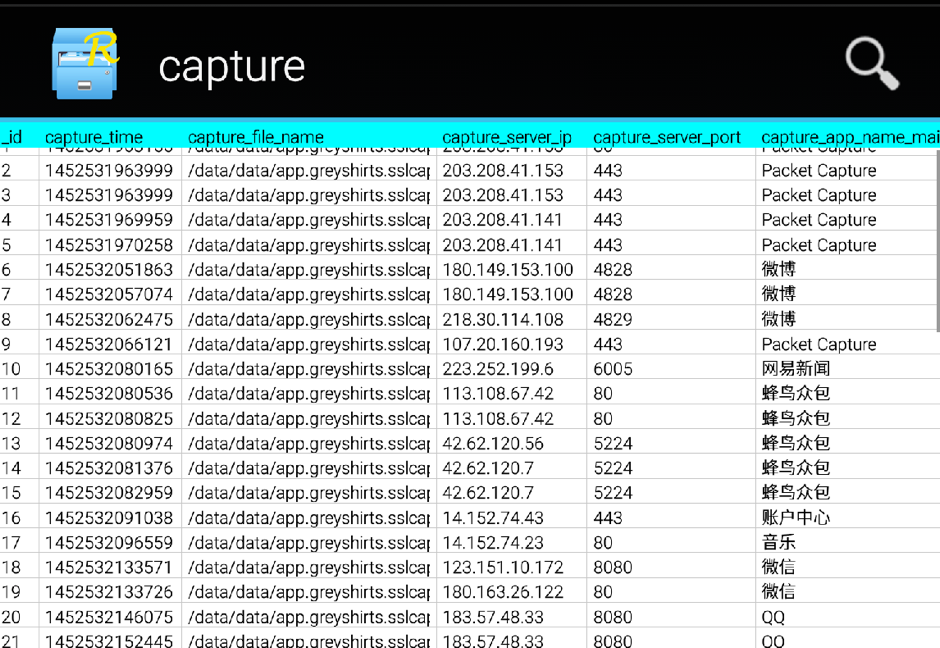Select capture time 1452532080536

(109, 393)
